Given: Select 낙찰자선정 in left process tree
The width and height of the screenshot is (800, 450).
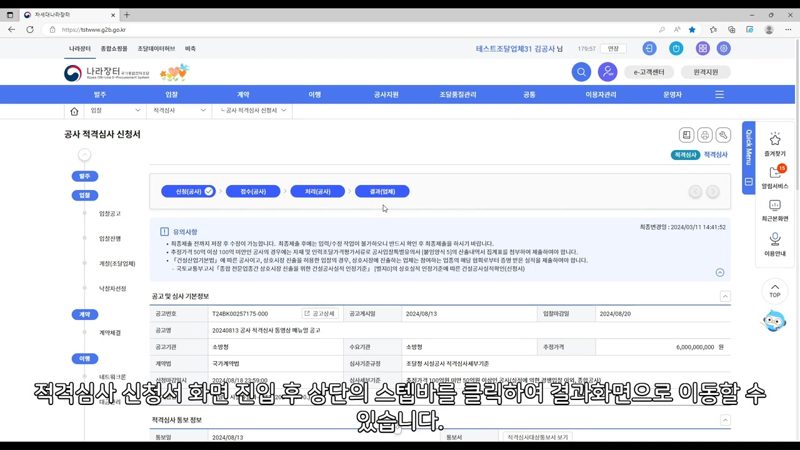Looking at the screenshot, I should tap(112, 288).
